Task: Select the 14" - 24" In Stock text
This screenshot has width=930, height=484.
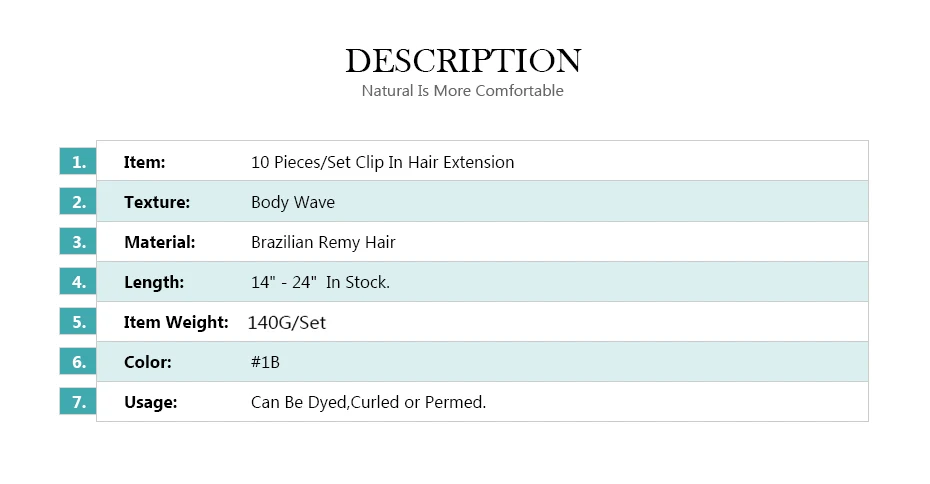Action: coord(320,282)
